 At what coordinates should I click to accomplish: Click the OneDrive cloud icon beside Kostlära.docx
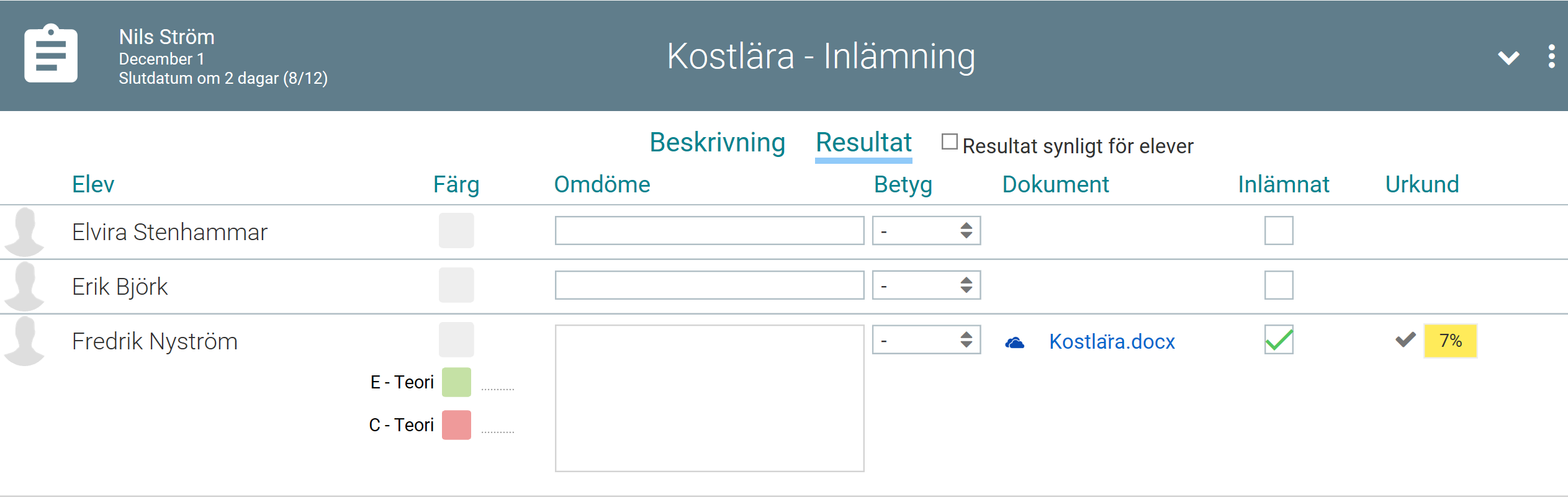(1014, 342)
